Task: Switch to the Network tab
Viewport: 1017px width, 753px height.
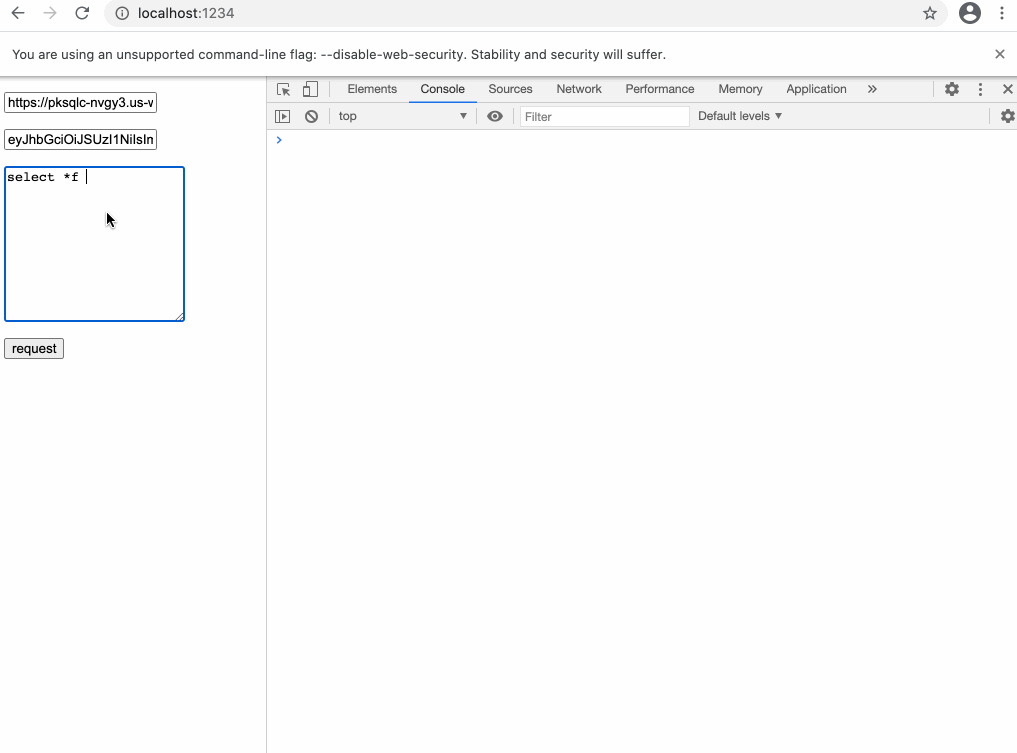Action: point(578,89)
